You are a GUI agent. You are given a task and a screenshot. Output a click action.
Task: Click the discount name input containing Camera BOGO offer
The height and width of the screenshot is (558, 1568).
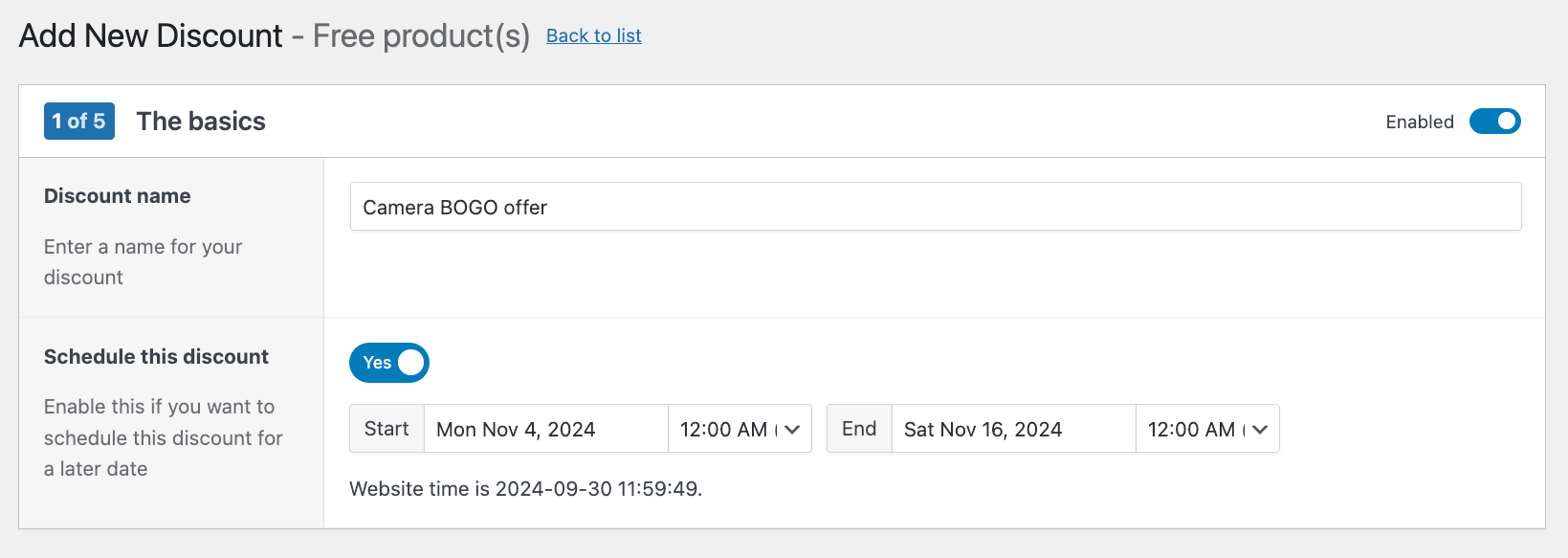(x=935, y=206)
